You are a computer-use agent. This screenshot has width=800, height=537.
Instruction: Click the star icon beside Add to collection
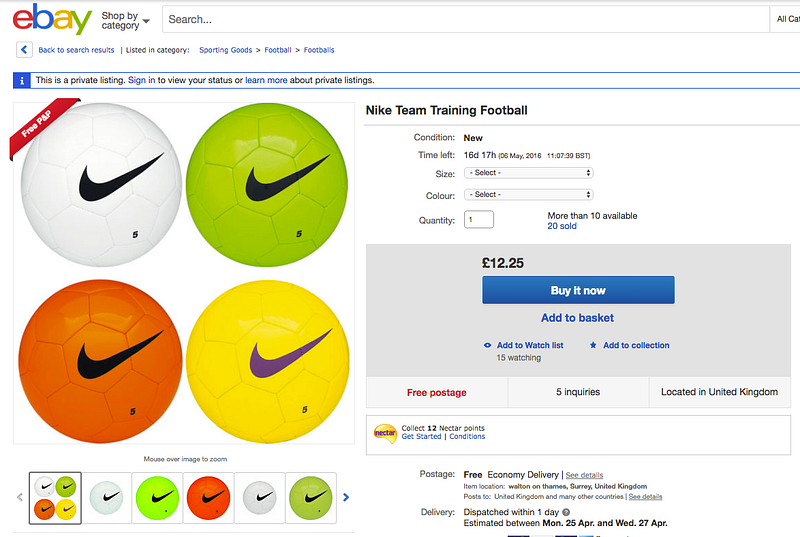(x=593, y=345)
